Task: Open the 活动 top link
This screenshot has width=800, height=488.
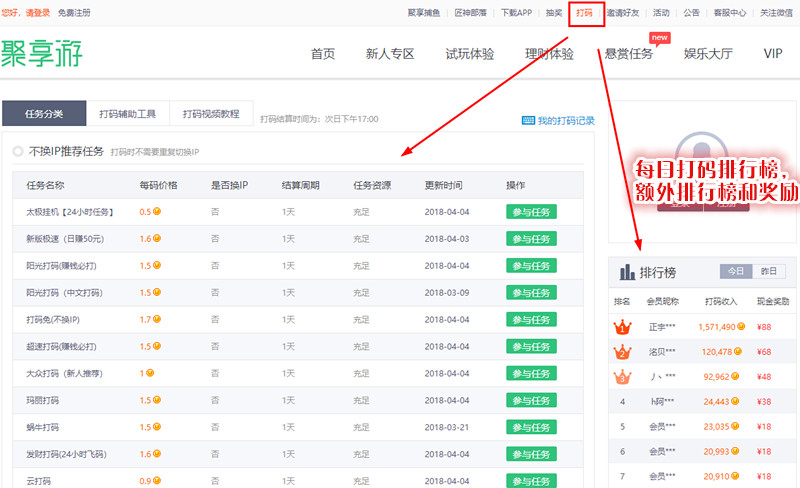Action: click(x=661, y=13)
